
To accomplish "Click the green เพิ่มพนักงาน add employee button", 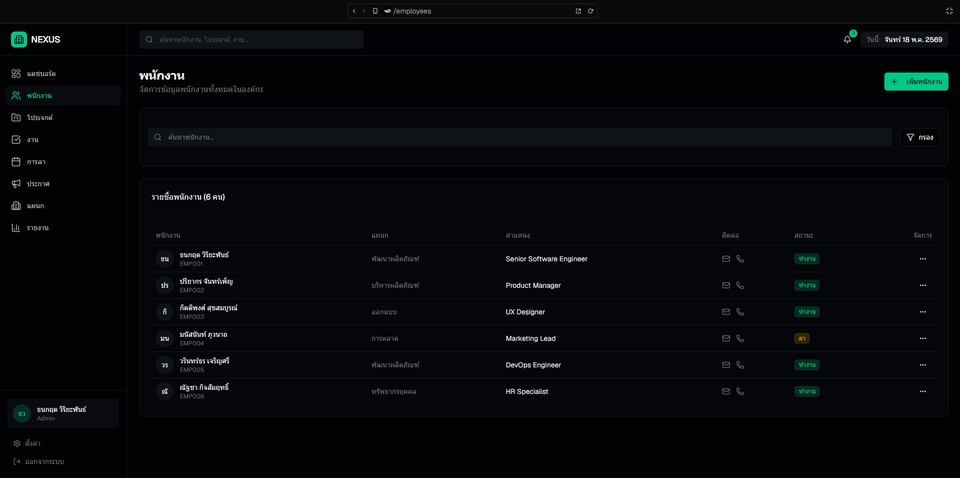I will [916, 81].
